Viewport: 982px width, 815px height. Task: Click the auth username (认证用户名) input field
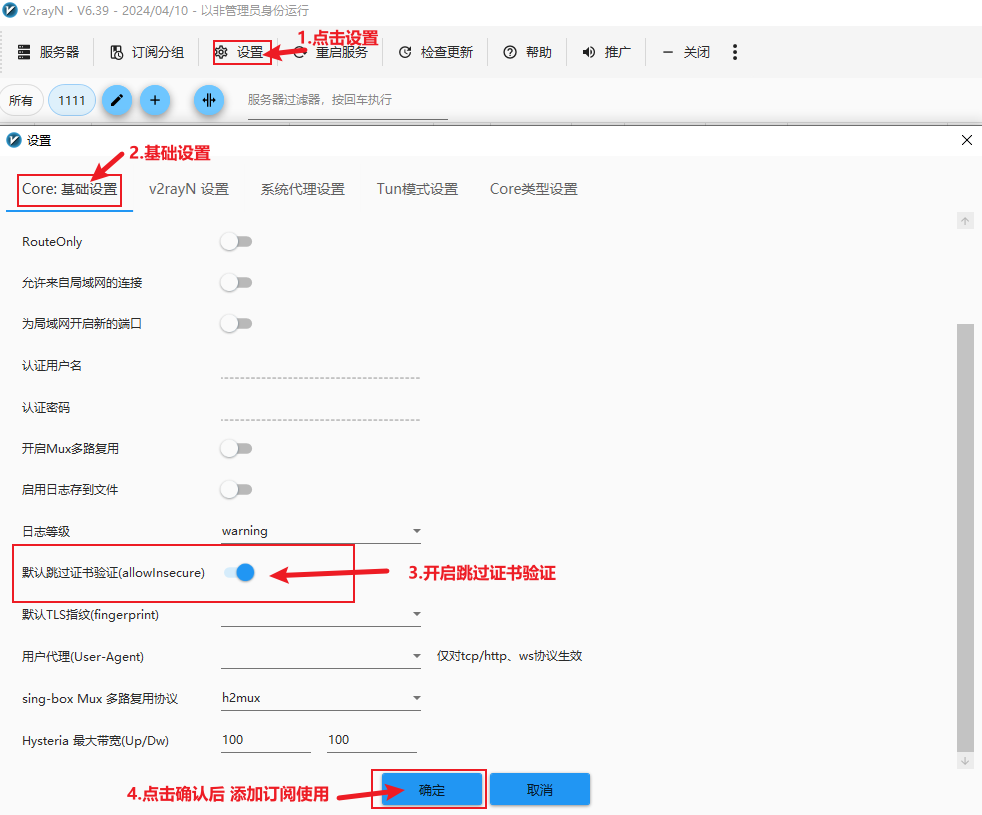[x=320, y=367]
